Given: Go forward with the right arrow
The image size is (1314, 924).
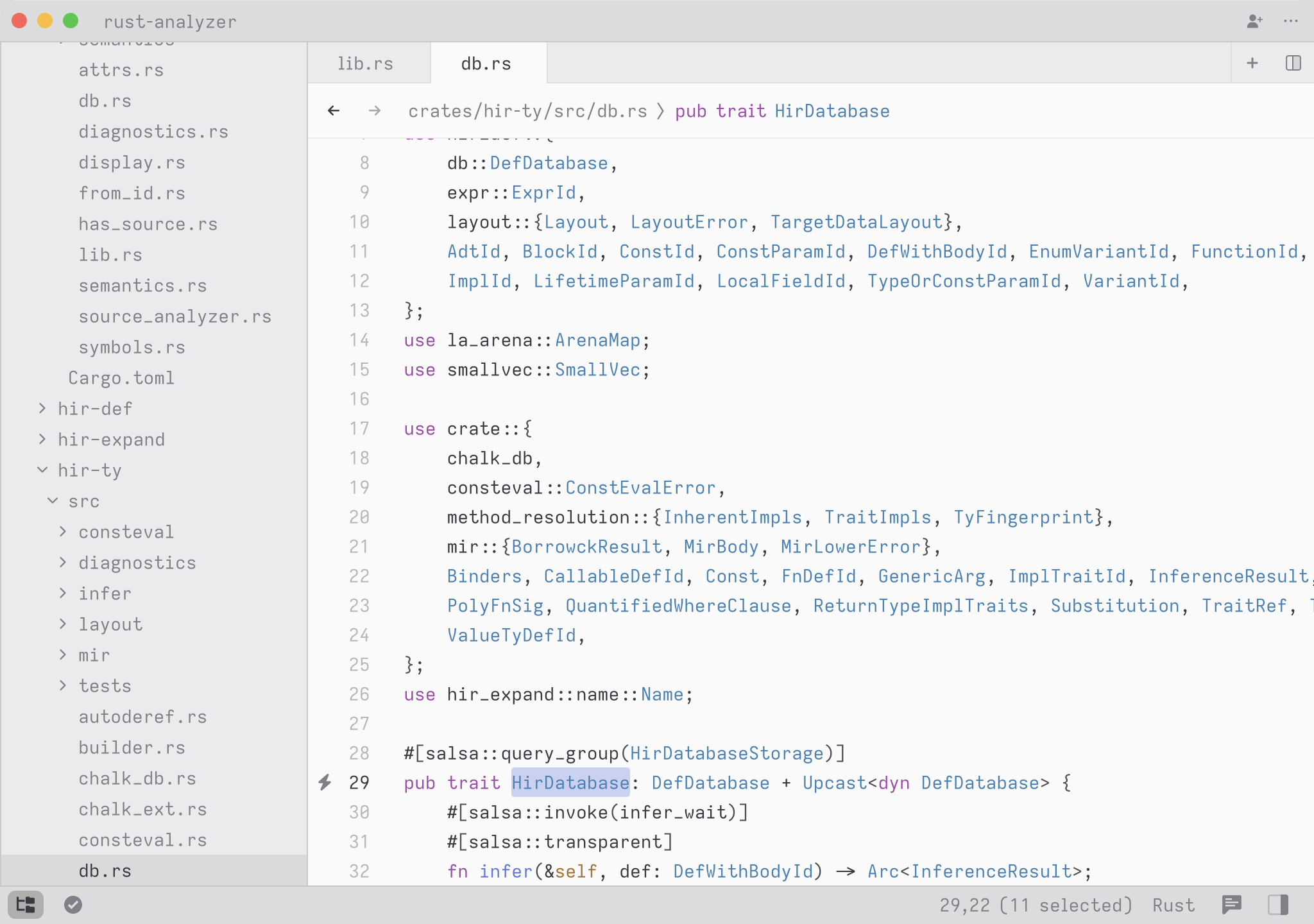Looking at the screenshot, I should pyautogui.click(x=375, y=111).
